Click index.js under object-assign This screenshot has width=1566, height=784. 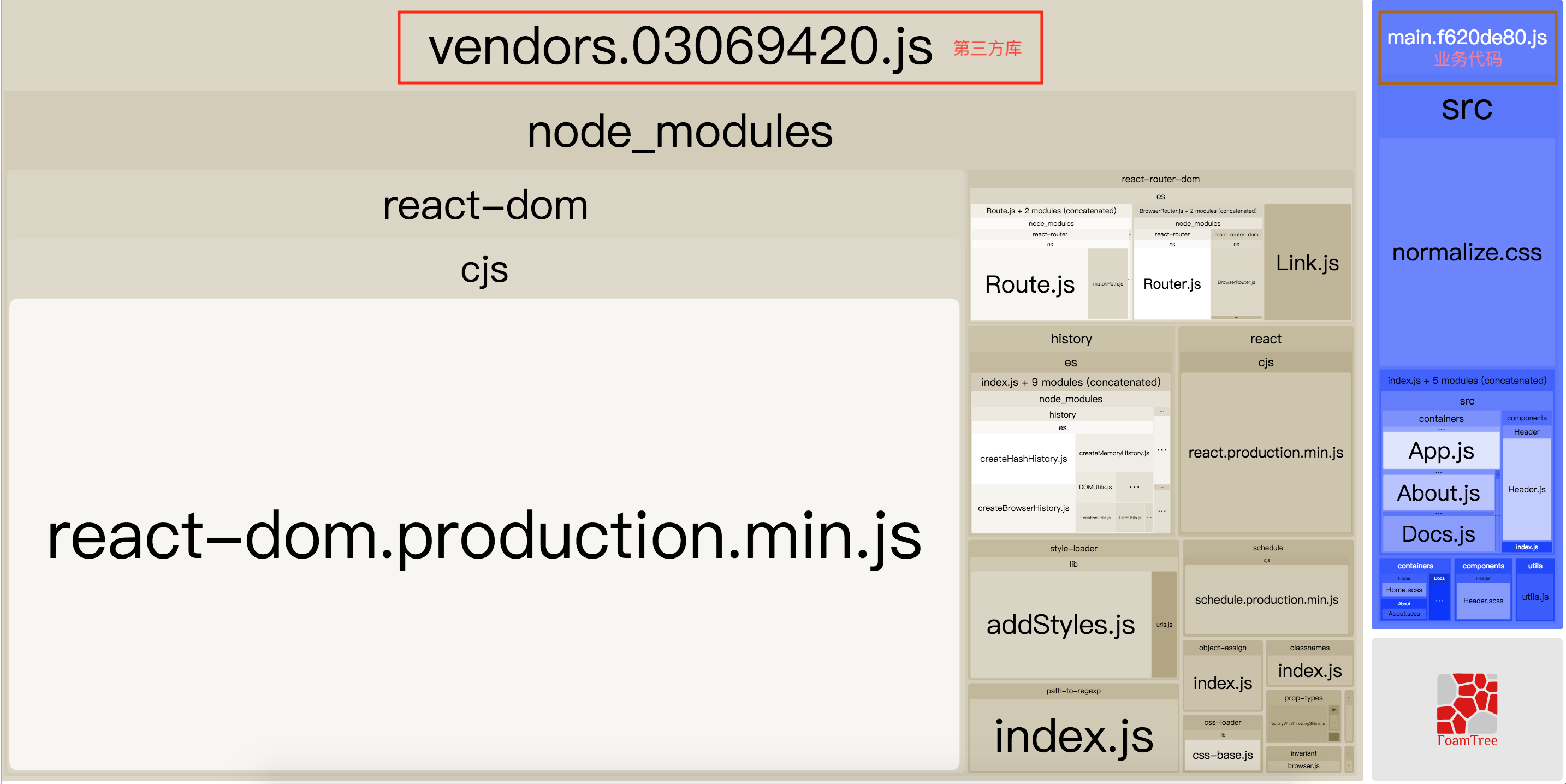pos(1222,684)
